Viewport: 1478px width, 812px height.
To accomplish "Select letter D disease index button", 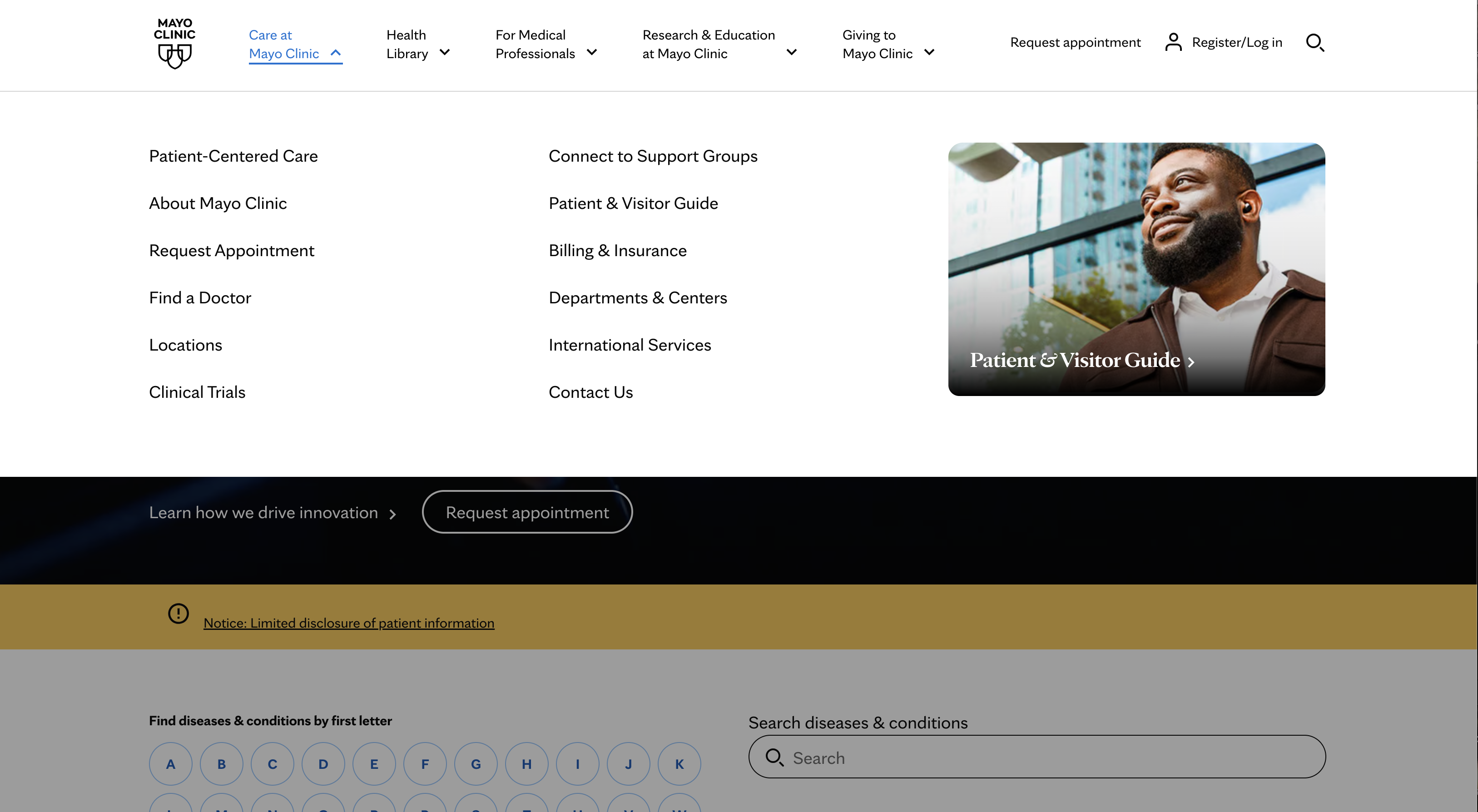I will [323, 764].
